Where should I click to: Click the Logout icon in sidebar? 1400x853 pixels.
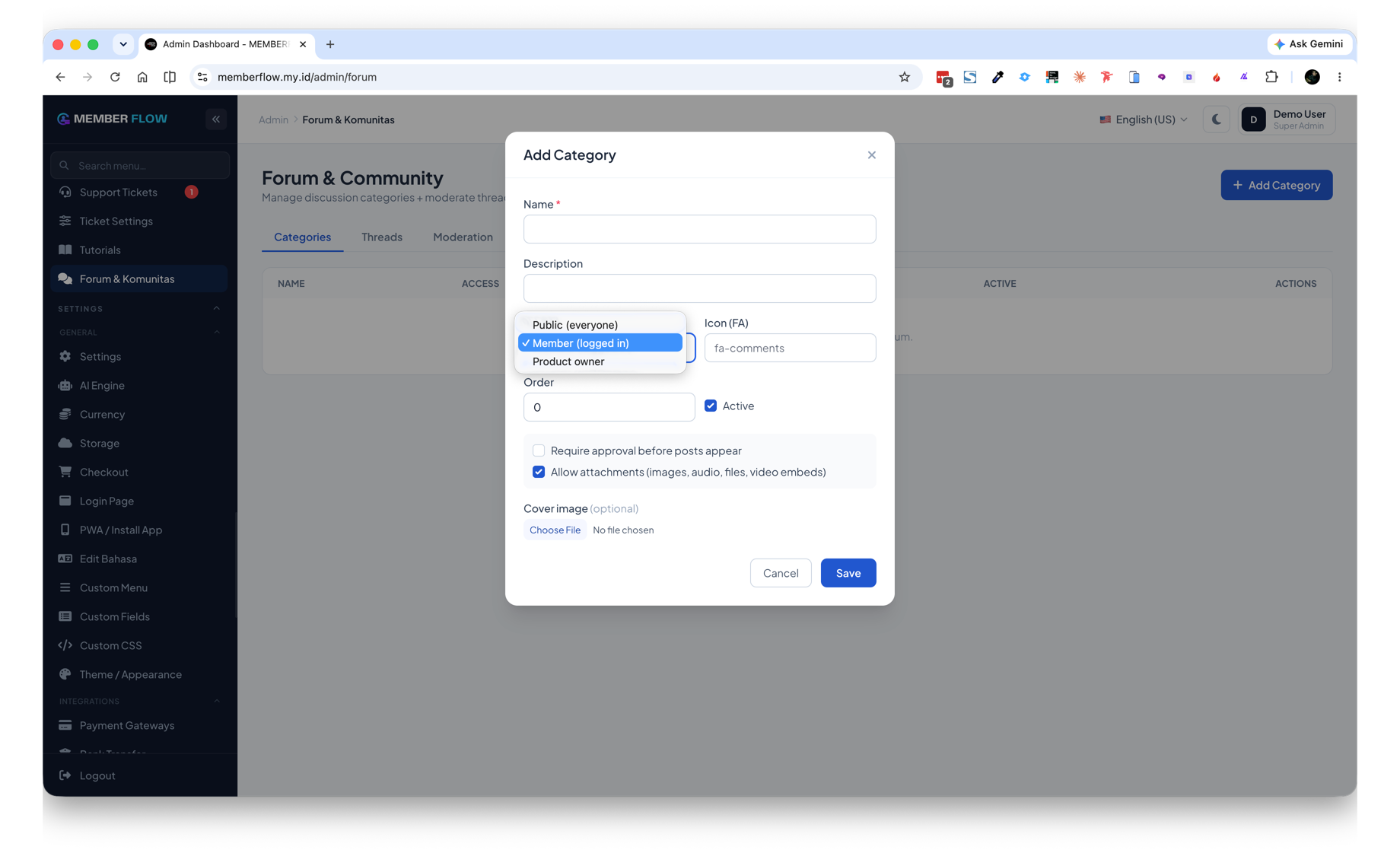pyautogui.click(x=65, y=776)
